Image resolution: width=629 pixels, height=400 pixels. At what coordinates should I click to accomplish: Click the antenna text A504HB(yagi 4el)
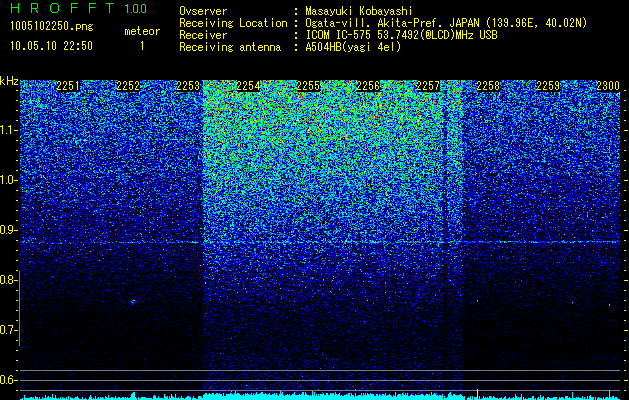353,47
